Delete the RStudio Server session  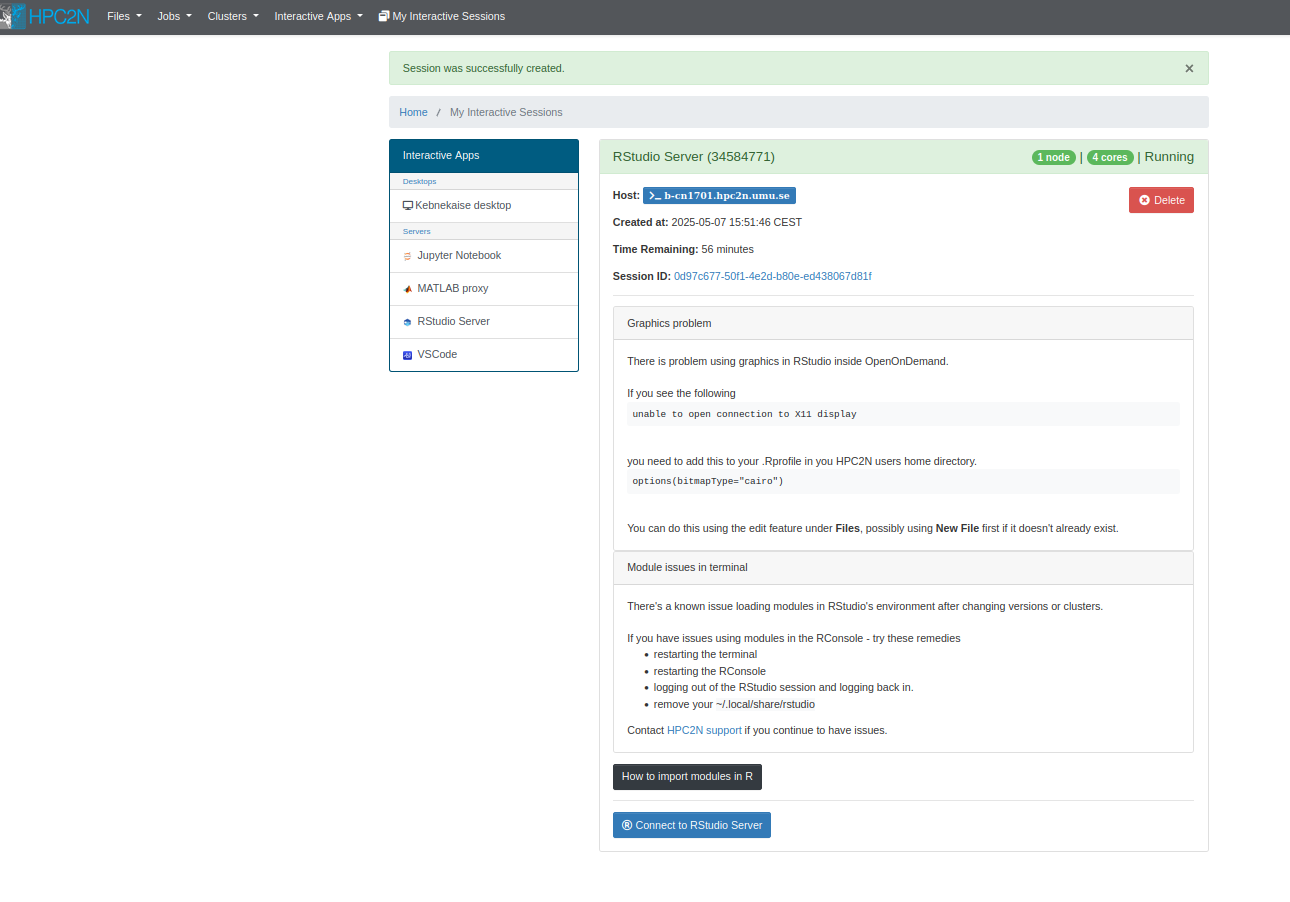1161,200
